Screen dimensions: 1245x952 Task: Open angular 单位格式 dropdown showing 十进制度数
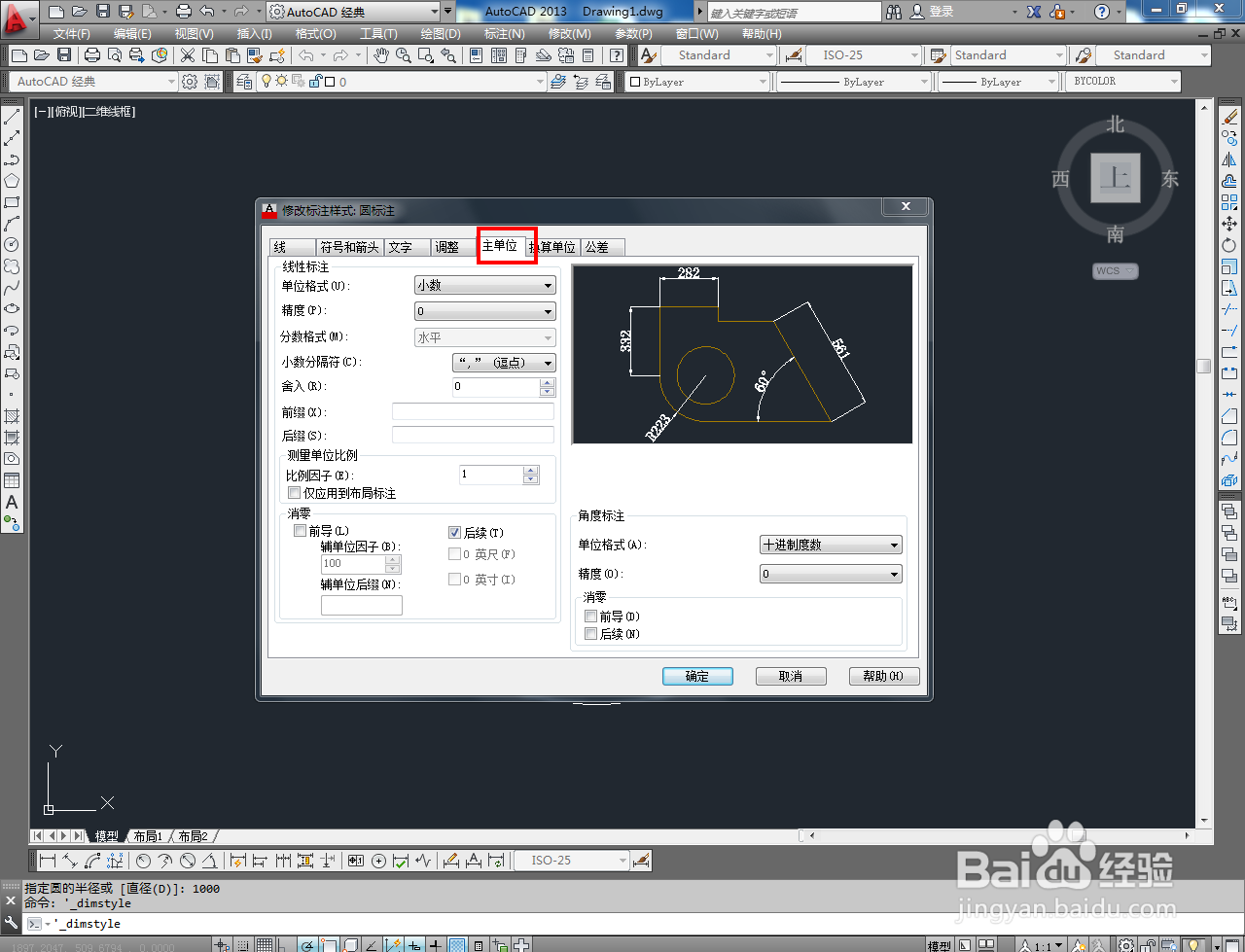tap(831, 545)
